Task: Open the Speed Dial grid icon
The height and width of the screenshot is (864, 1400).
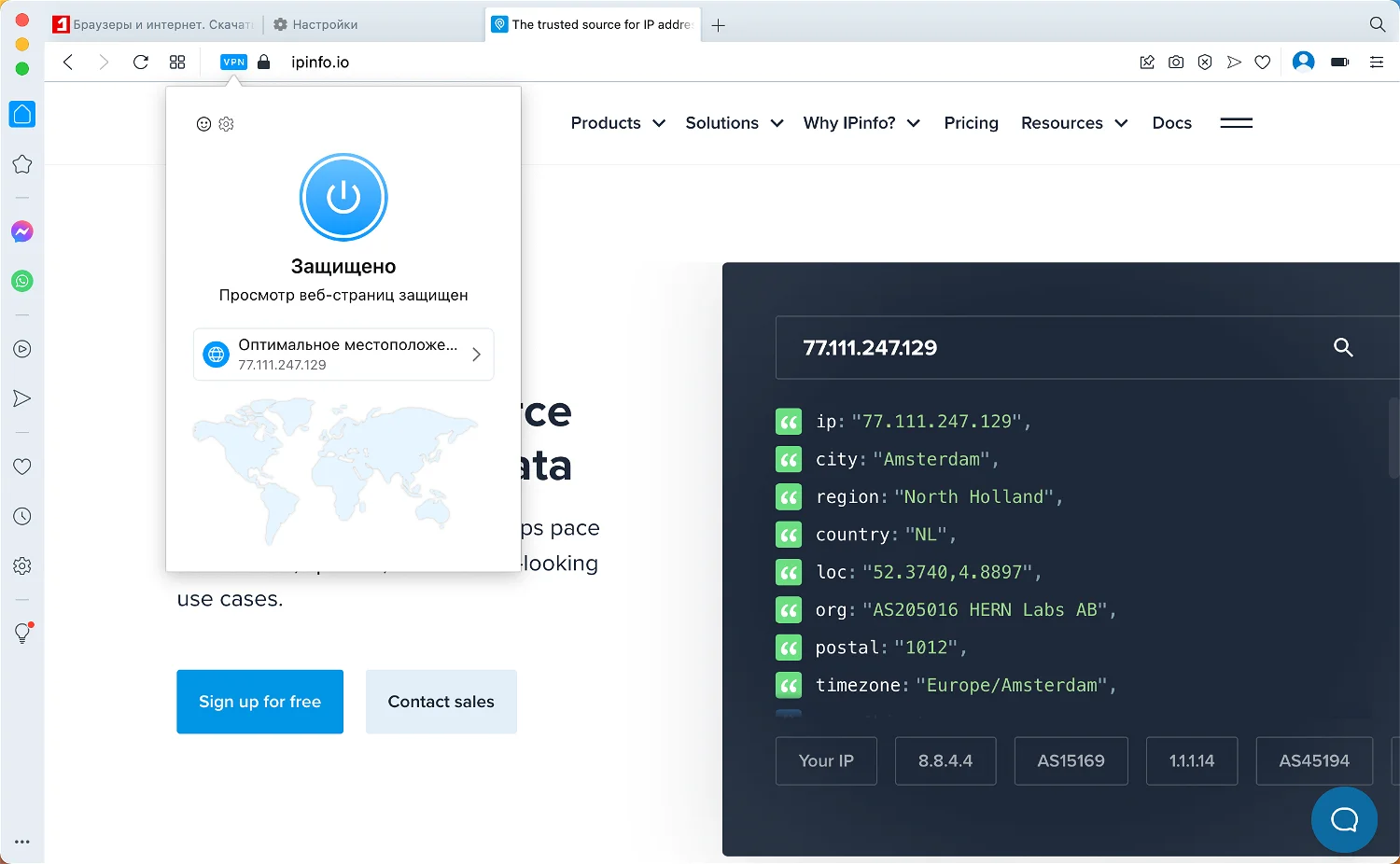Action: point(177,63)
